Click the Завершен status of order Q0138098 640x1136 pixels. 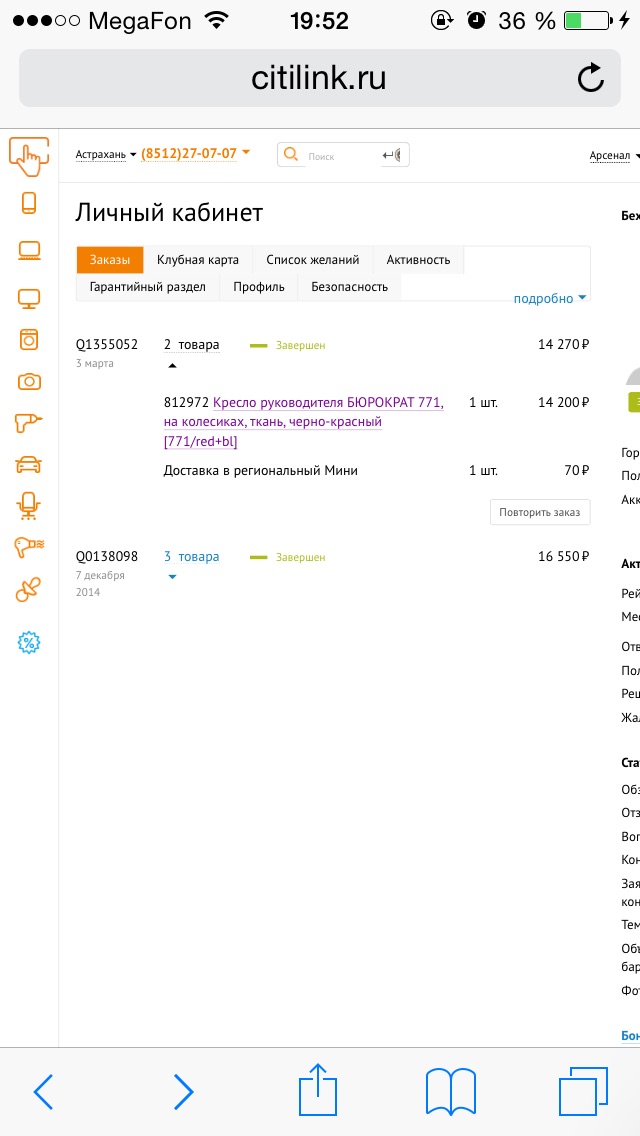[x=300, y=557]
